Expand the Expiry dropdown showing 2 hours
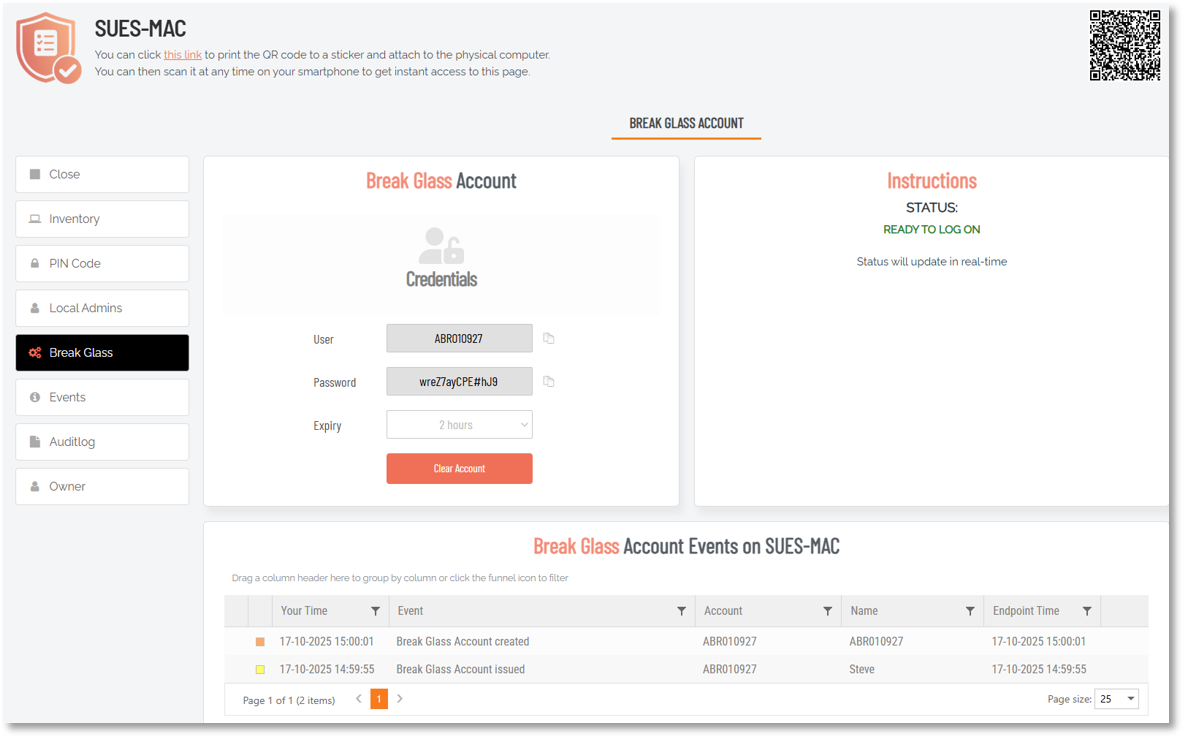Screen dimensions: 1183x737 [459, 425]
